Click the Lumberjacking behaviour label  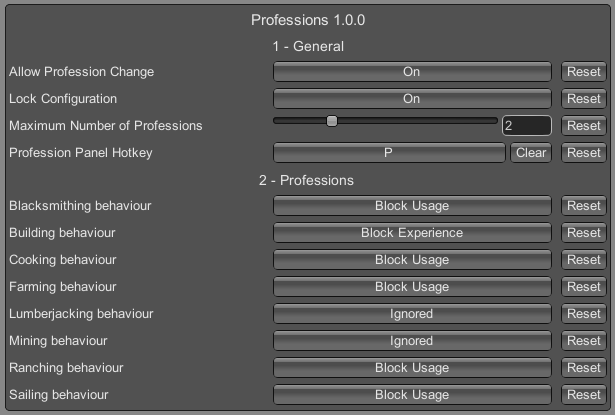point(81,314)
